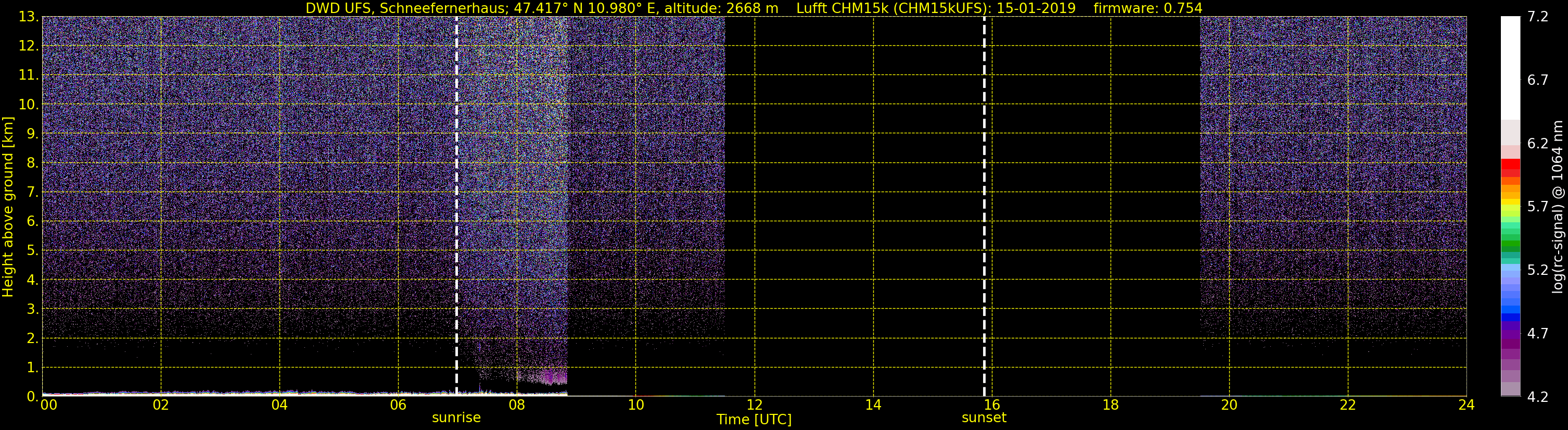Click the colorbar label 5.7

[1538, 207]
